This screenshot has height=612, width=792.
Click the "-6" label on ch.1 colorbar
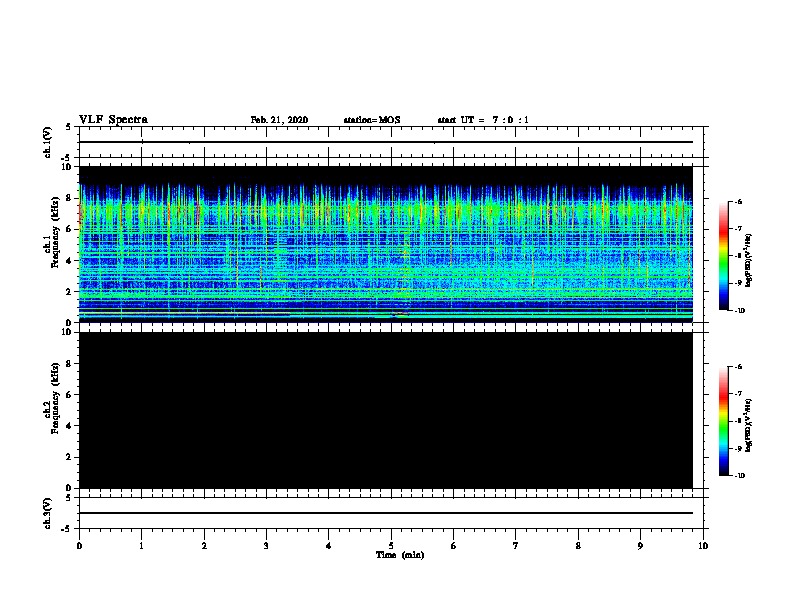click(x=738, y=201)
